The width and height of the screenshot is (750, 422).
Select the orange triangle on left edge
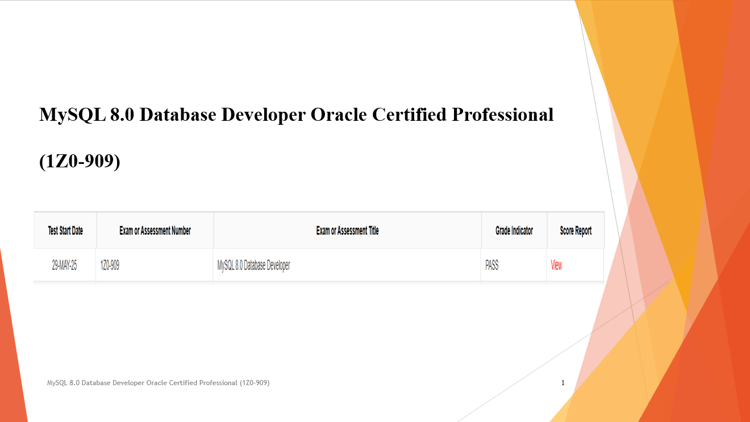tap(12, 344)
